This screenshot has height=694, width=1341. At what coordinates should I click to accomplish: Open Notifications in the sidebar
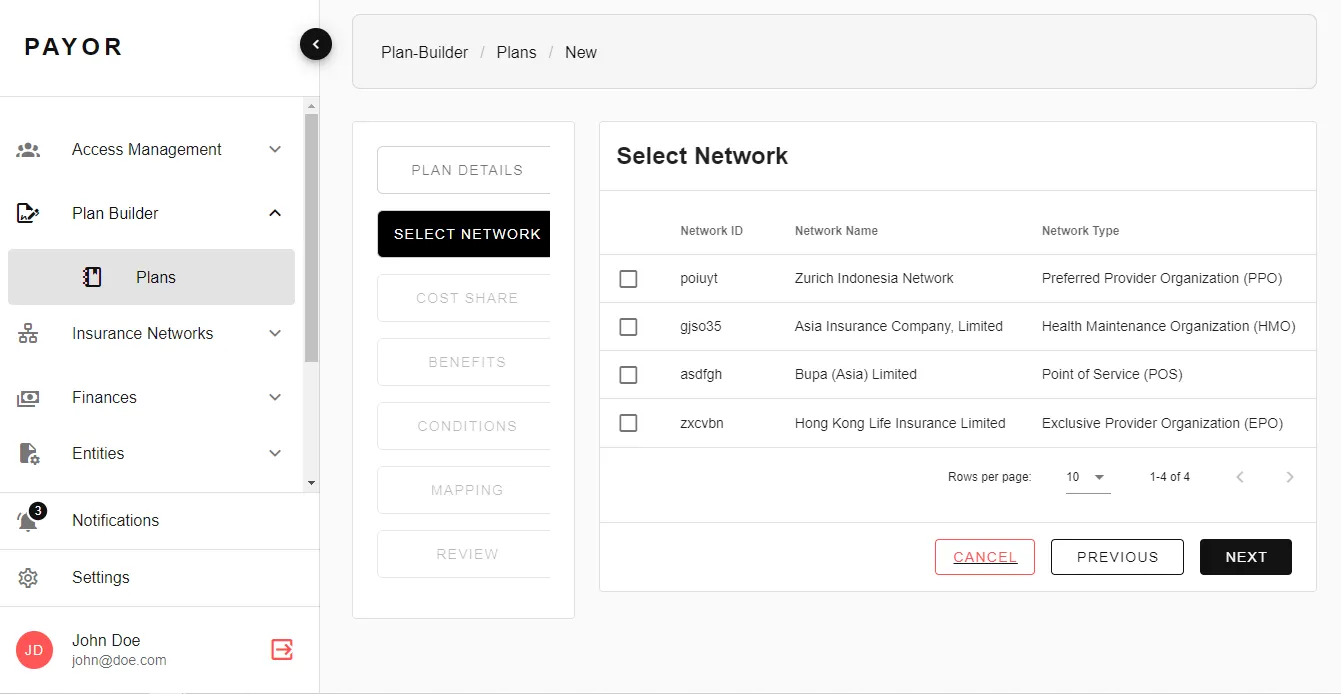(159, 521)
